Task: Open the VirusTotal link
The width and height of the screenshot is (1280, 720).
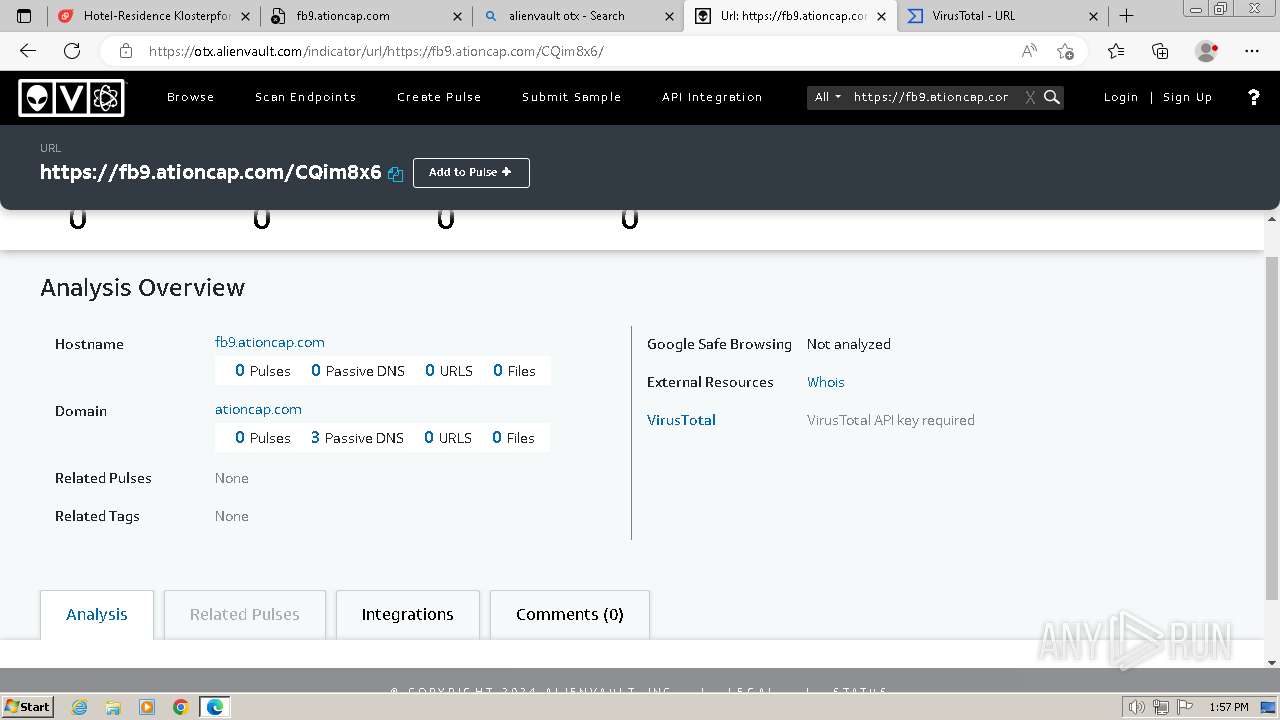Action: click(x=681, y=420)
